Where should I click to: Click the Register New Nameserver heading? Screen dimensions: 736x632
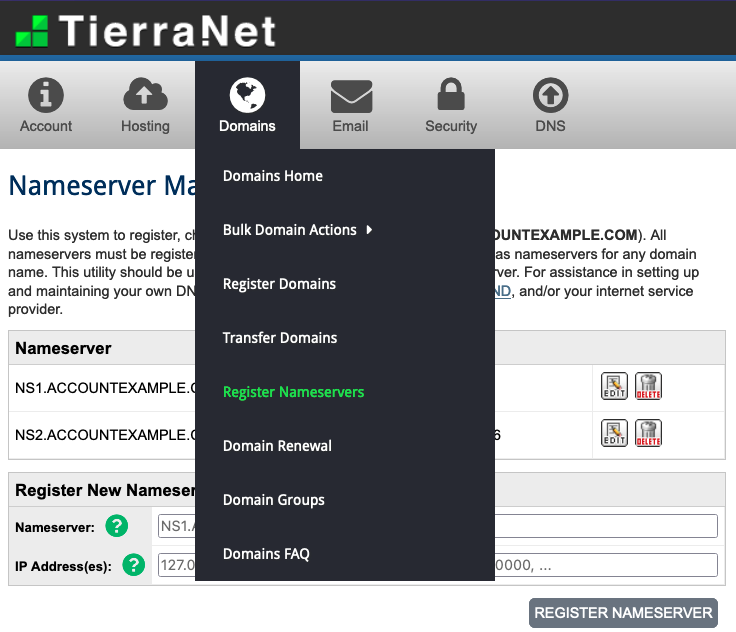pos(105,490)
